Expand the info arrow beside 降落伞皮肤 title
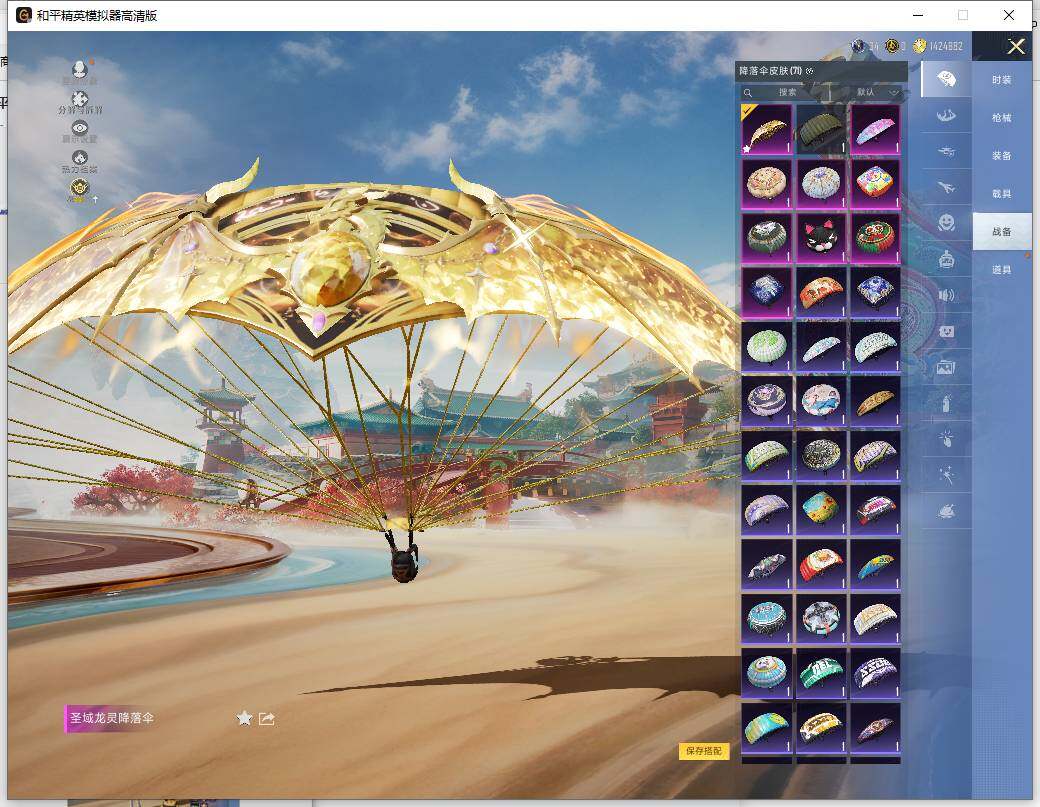The image size is (1040, 807). [x=810, y=71]
